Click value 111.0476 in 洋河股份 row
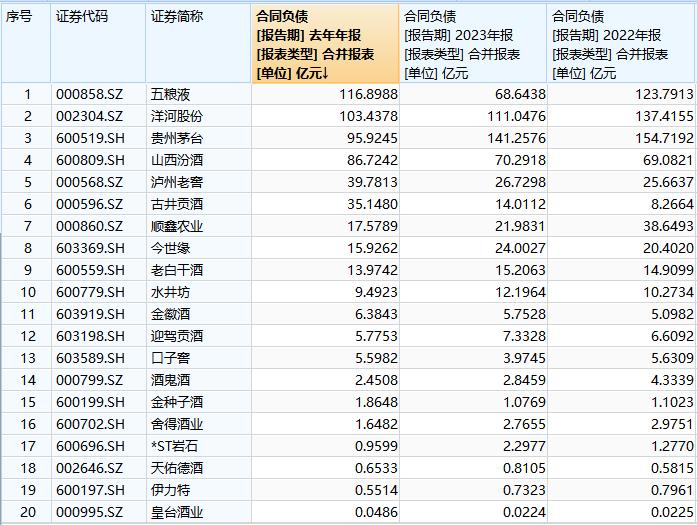The image size is (697, 525). tap(517, 116)
